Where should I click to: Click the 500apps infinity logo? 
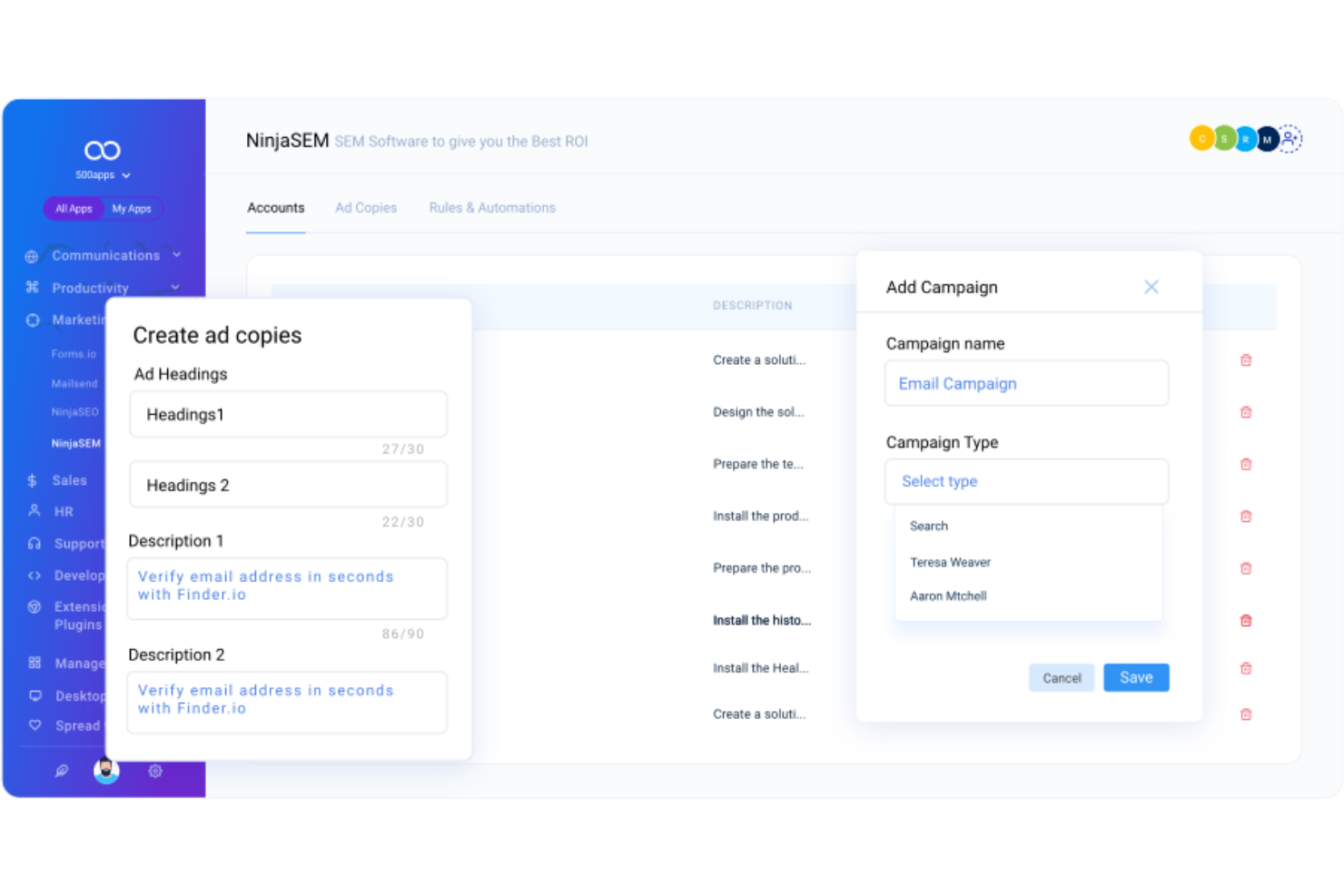103,150
